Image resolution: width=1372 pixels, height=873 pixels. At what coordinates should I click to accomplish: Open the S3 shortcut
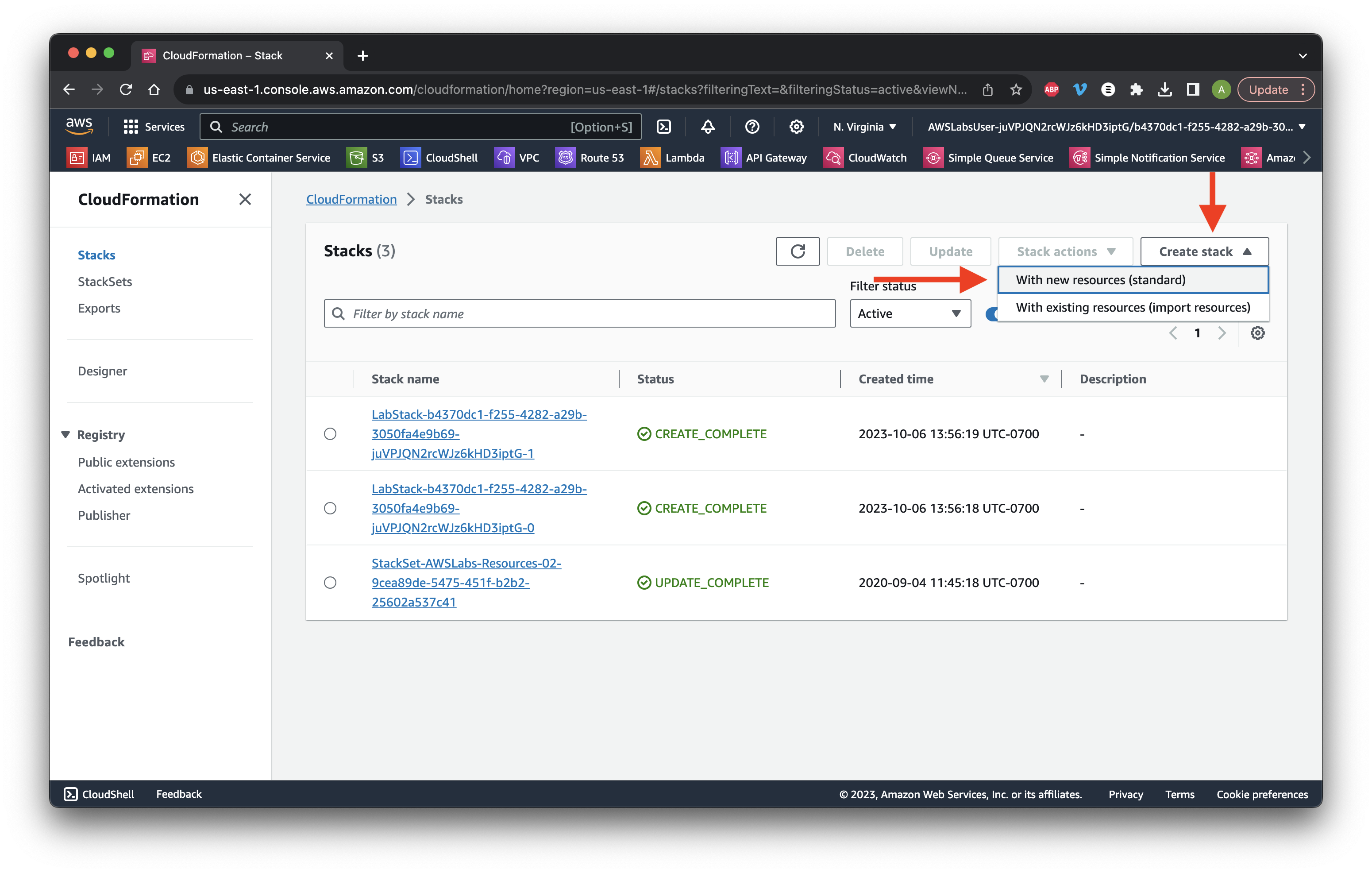[366, 158]
